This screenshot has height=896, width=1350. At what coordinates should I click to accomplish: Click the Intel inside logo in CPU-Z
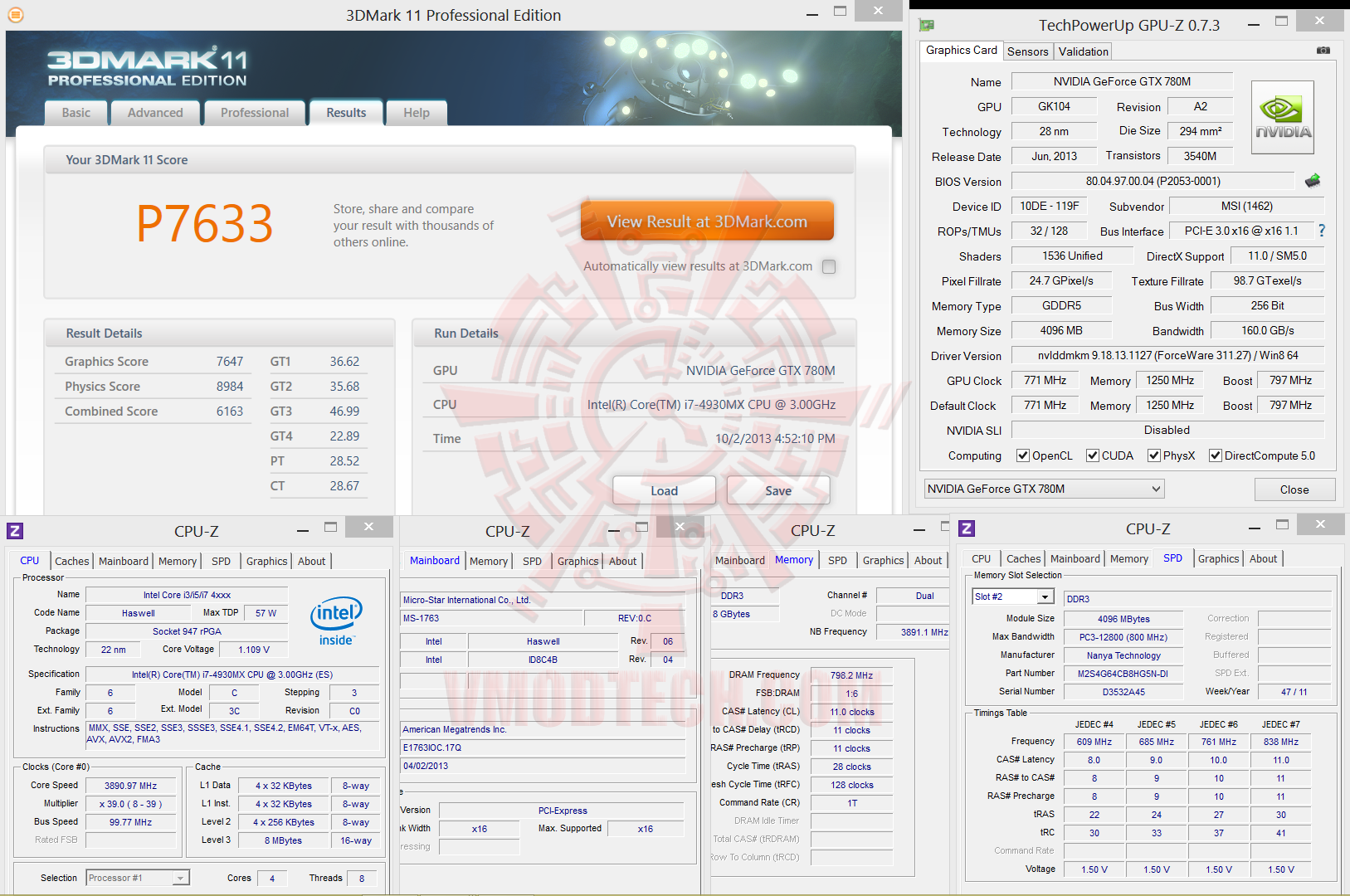click(336, 621)
